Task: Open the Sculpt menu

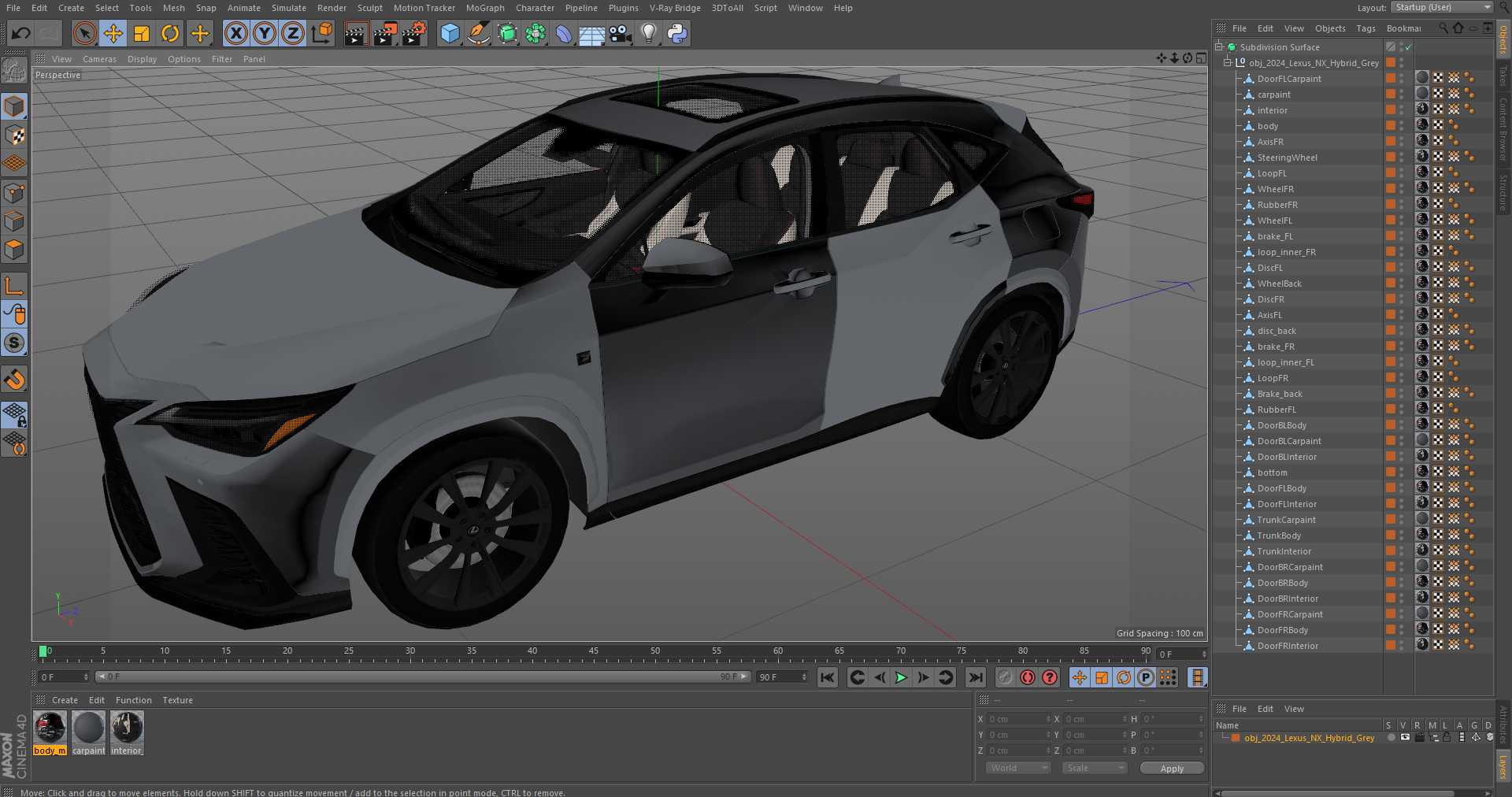Action: [369, 8]
